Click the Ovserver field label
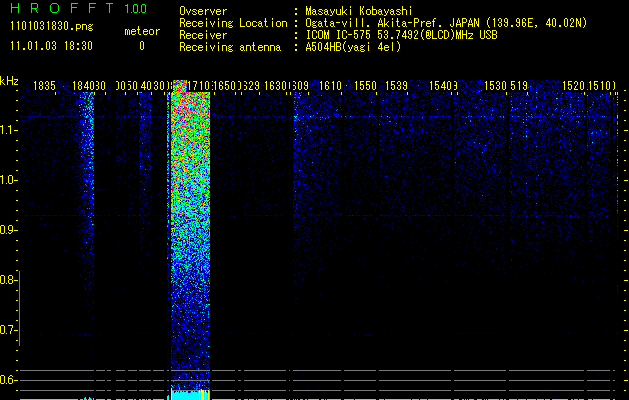This screenshot has width=629, height=400. (x=203, y=11)
